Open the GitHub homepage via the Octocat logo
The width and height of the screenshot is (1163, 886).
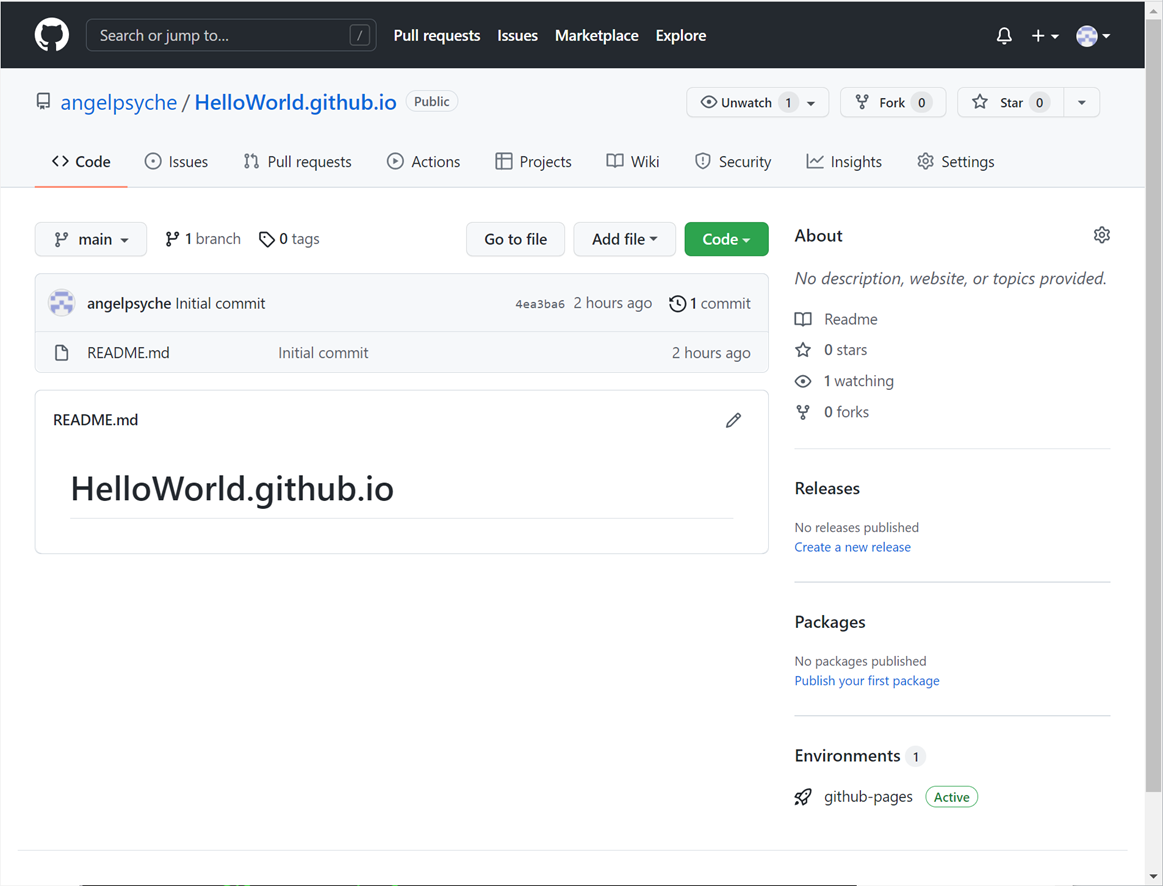pyautogui.click(x=52, y=35)
